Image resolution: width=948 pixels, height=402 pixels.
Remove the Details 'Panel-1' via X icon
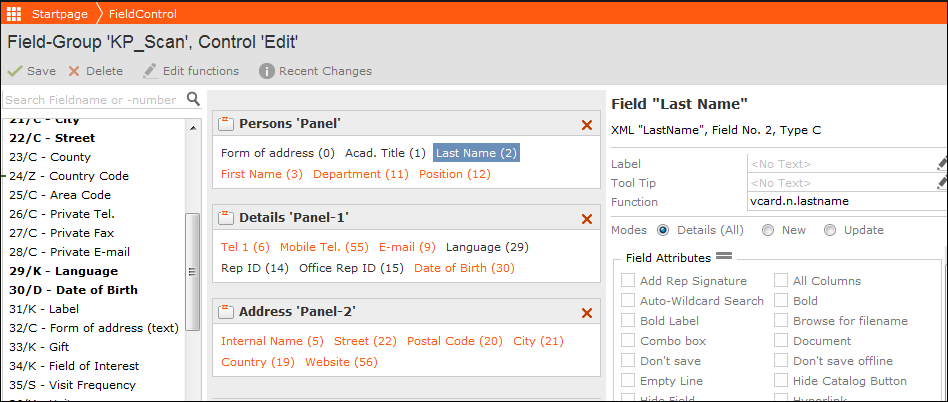tap(586, 218)
